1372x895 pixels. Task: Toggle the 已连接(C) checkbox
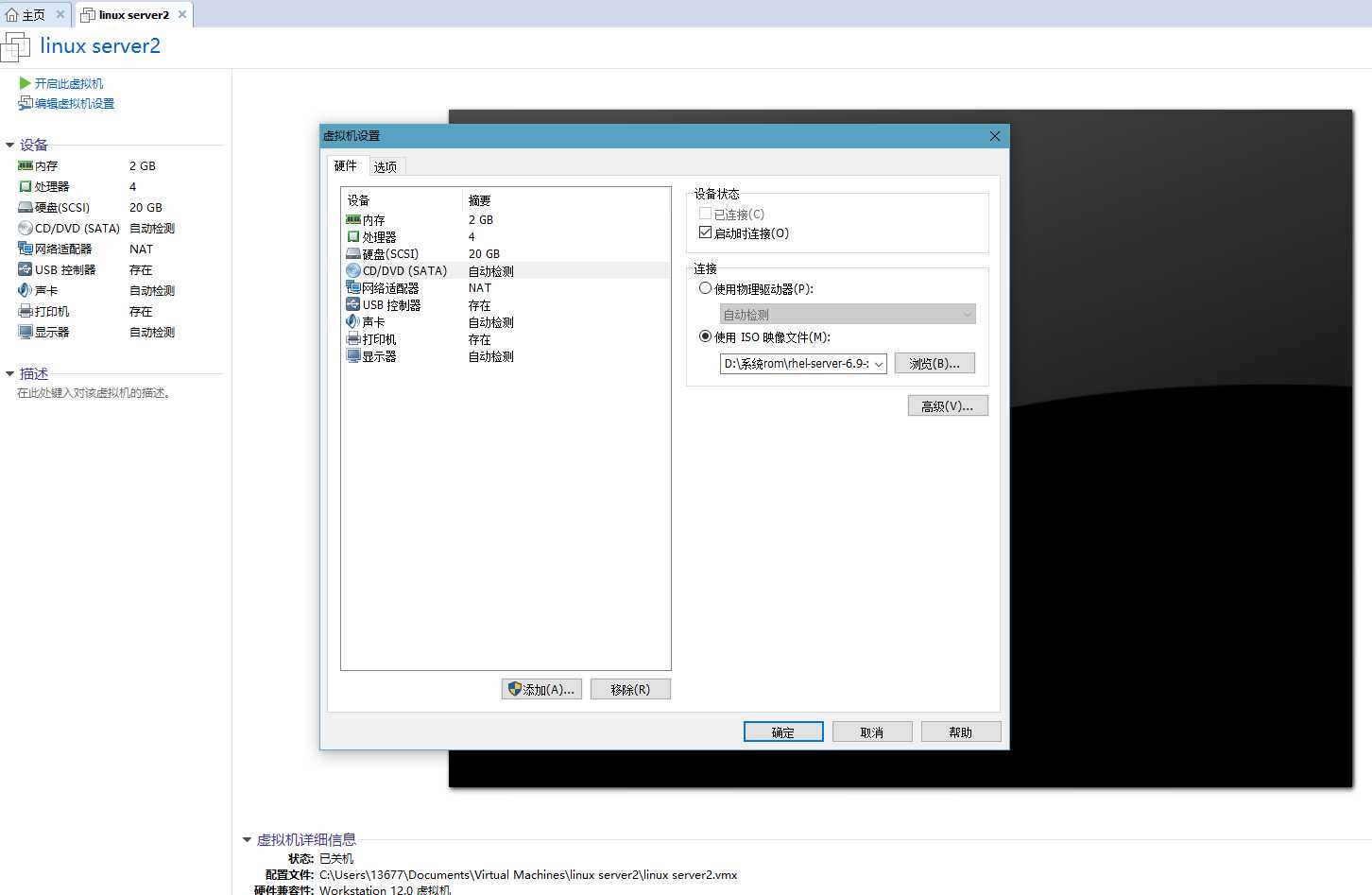click(705, 214)
